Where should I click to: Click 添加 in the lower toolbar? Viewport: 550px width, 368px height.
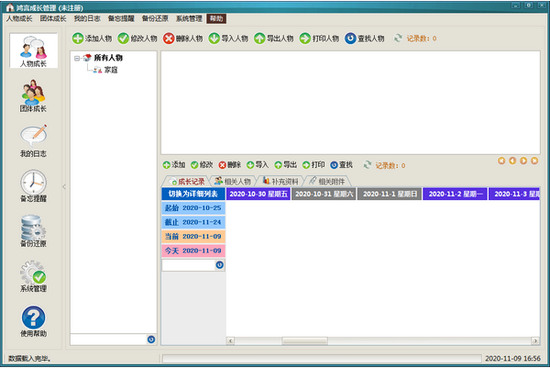[x=174, y=165]
